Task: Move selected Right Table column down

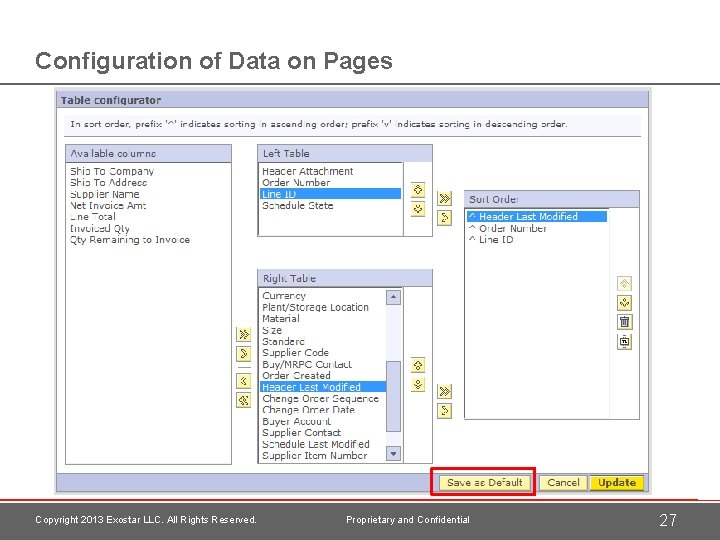Action: [418, 385]
